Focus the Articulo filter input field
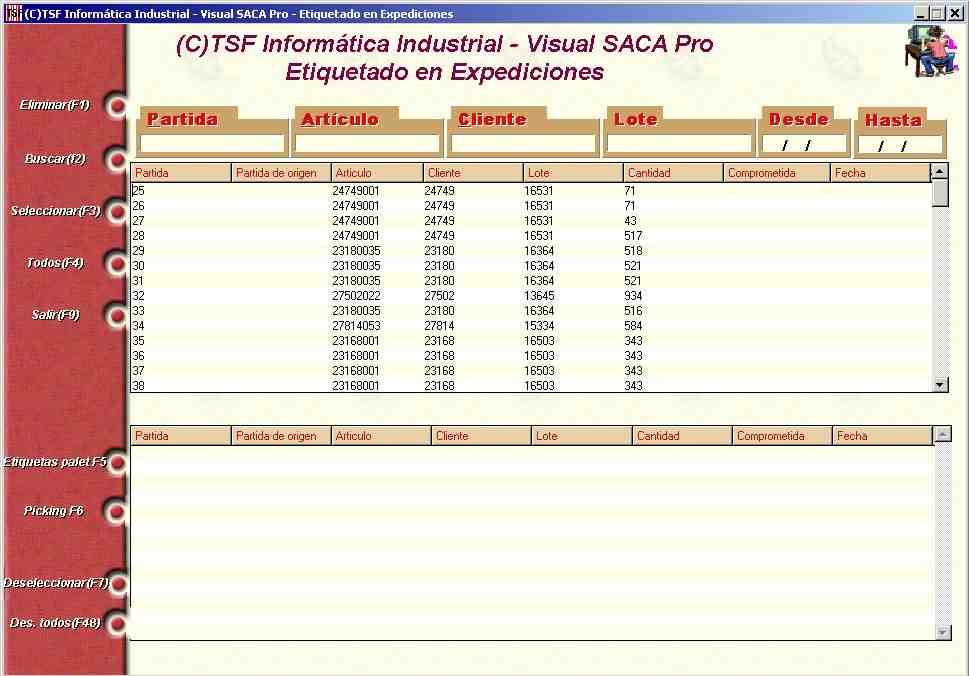Screen dimensions: 969x676 point(367,143)
